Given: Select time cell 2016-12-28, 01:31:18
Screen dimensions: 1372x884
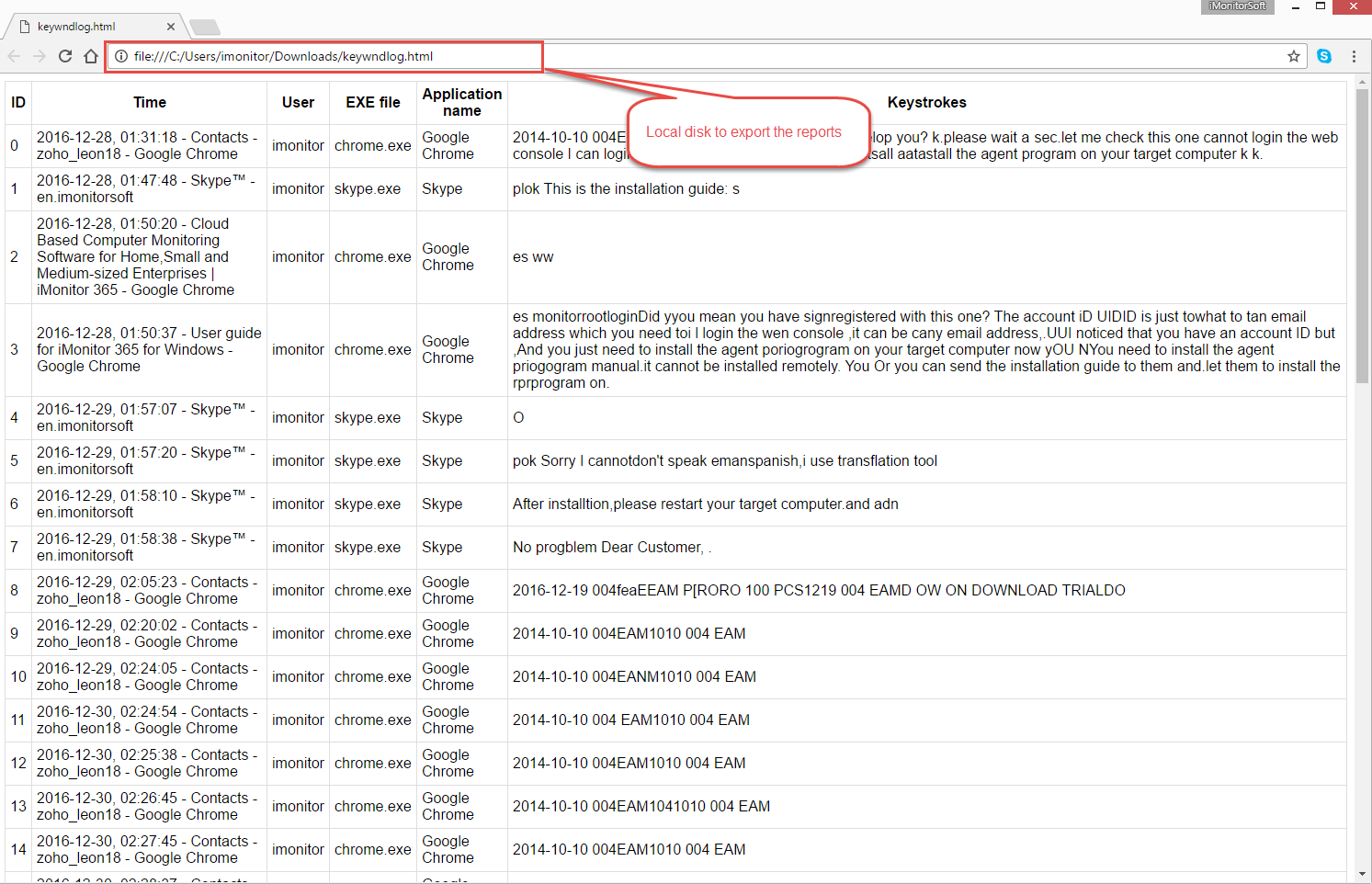Looking at the screenshot, I should (150, 145).
